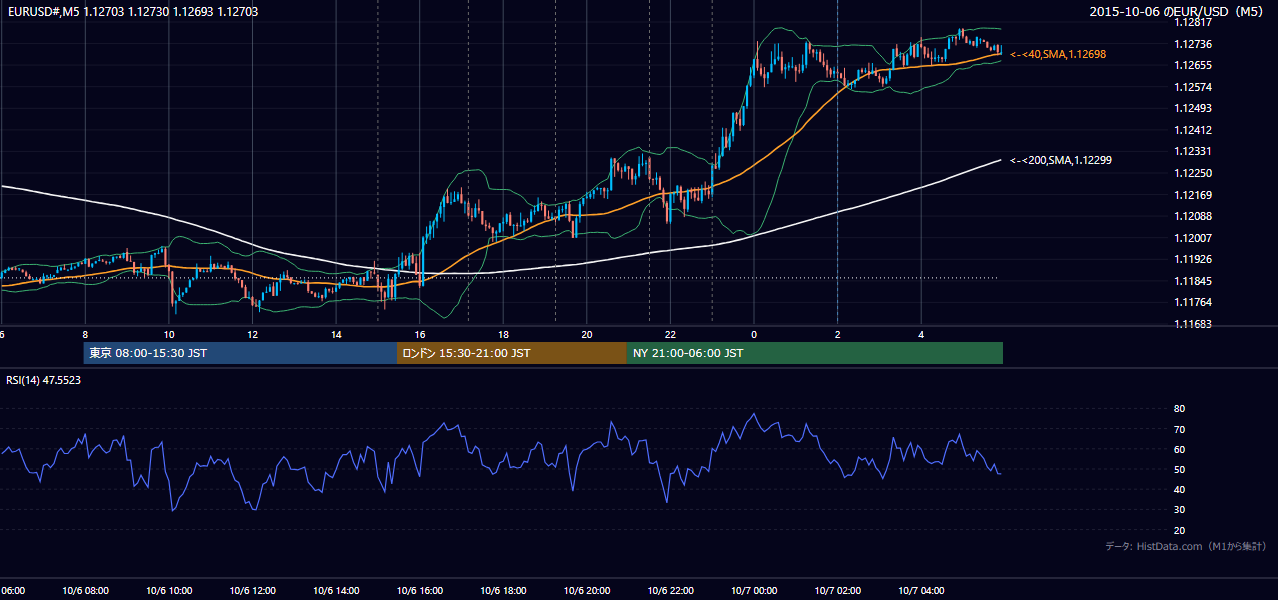Click the 1.11845 price axis label
The image size is (1278, 600).
[1194, 281]
